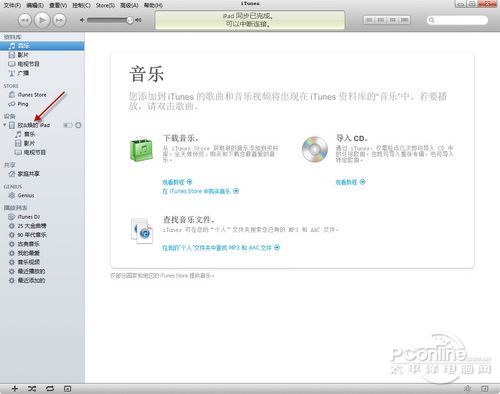Viewport: 500px width, 394px height.
Task: Open the 查看(V) menu
Action: 58,5
